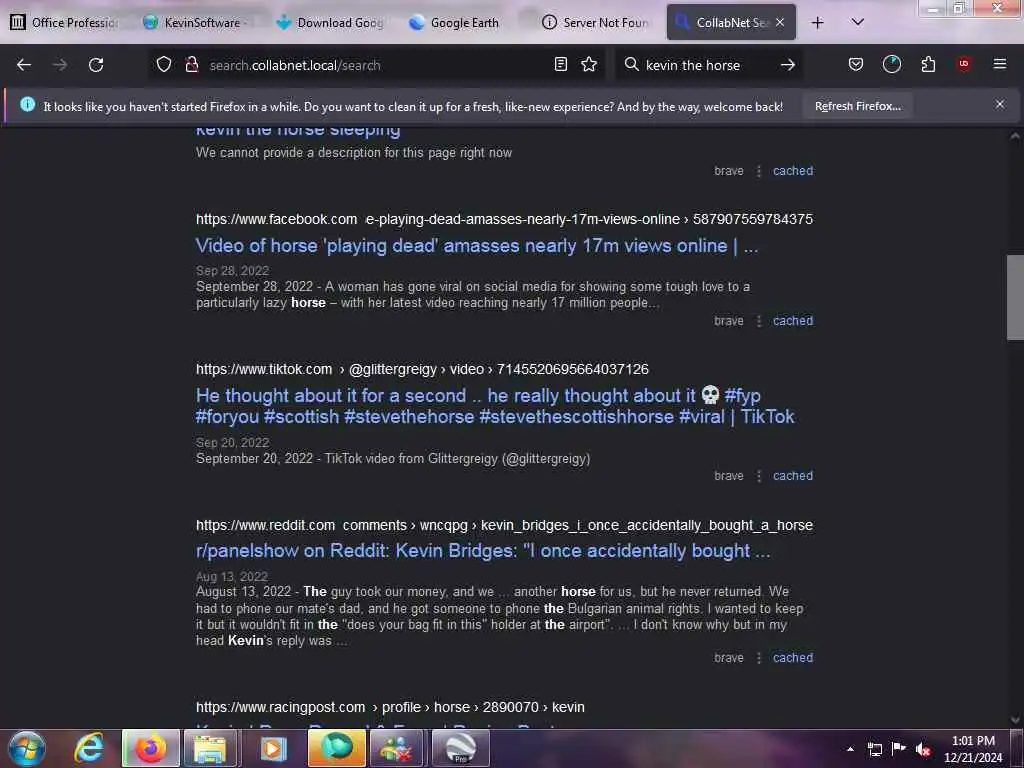Click the muted volume tray icon
Image resolution: width=1024 pixels, height=768 pixels.
click(922, 749)
